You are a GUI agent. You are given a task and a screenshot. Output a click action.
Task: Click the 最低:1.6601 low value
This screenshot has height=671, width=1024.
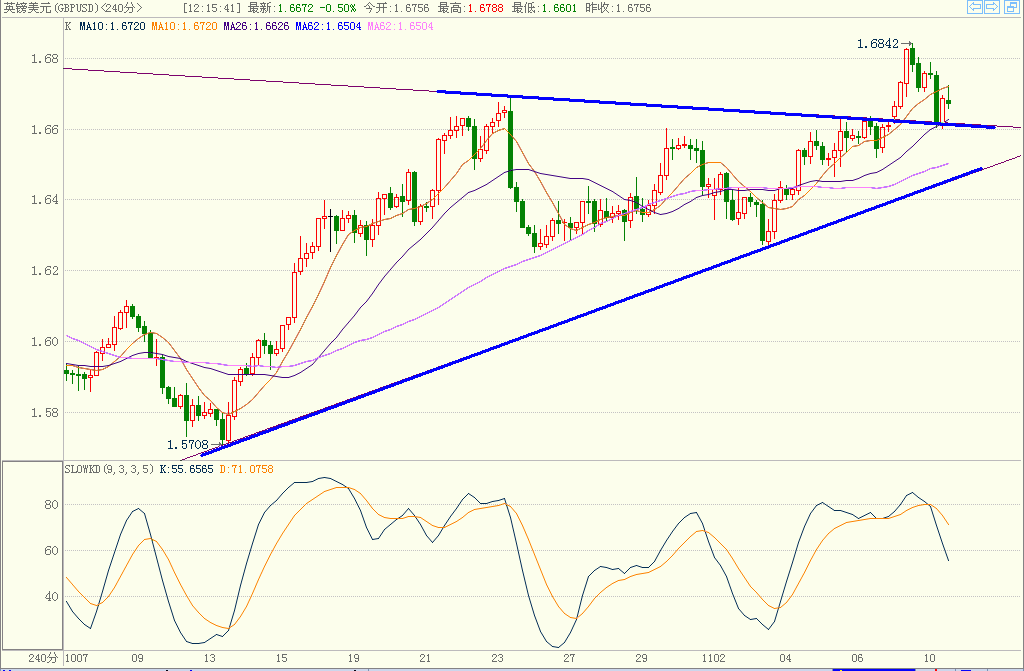pos(544,8)
